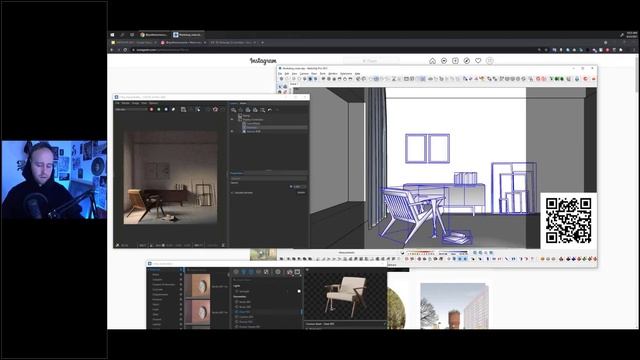
Task: Open Instagram messenger icon
Action: click(x=444, y=61)
